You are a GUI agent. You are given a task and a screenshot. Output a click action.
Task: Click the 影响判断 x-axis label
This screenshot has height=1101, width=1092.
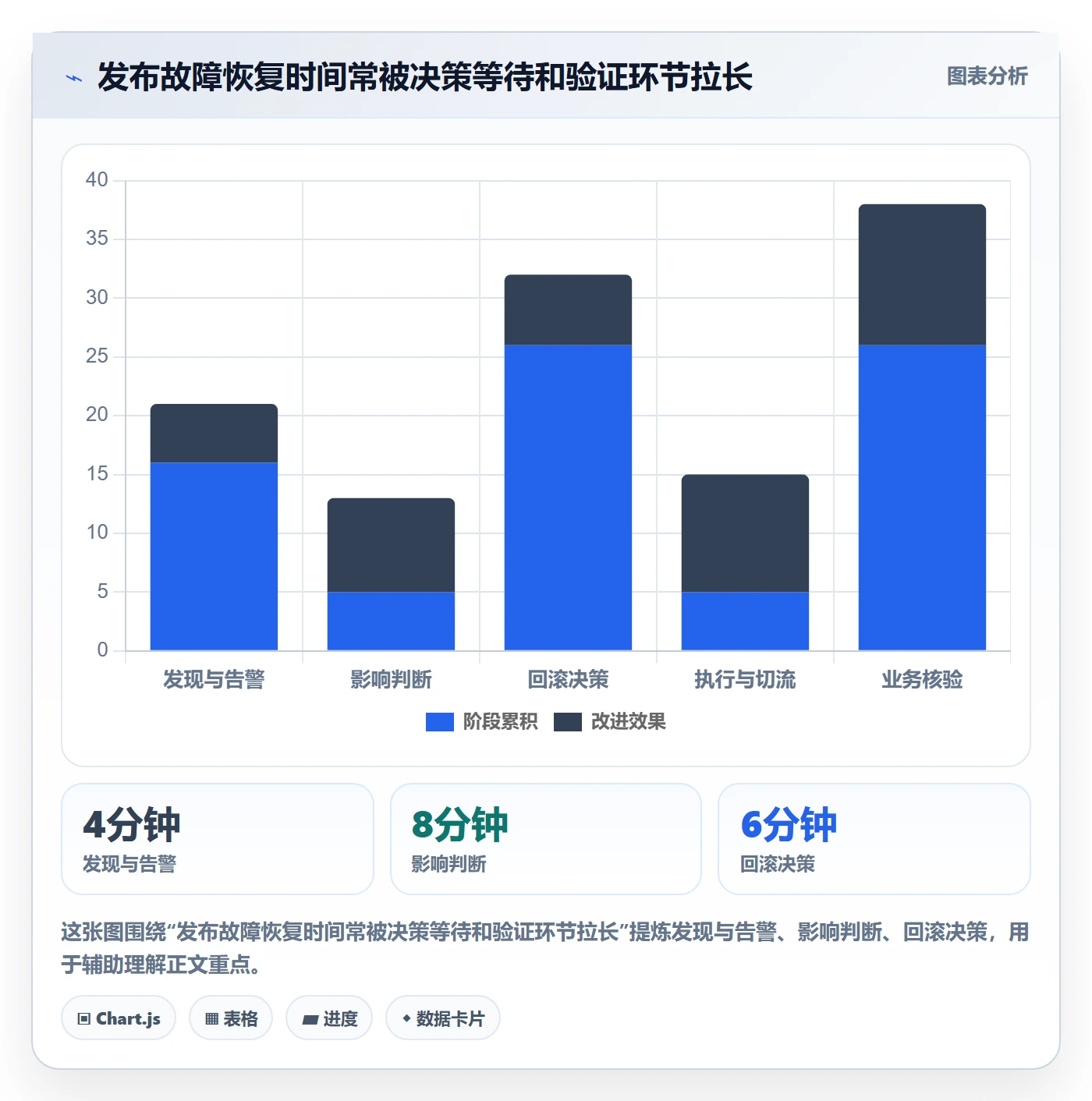click(x=391, y=680)
